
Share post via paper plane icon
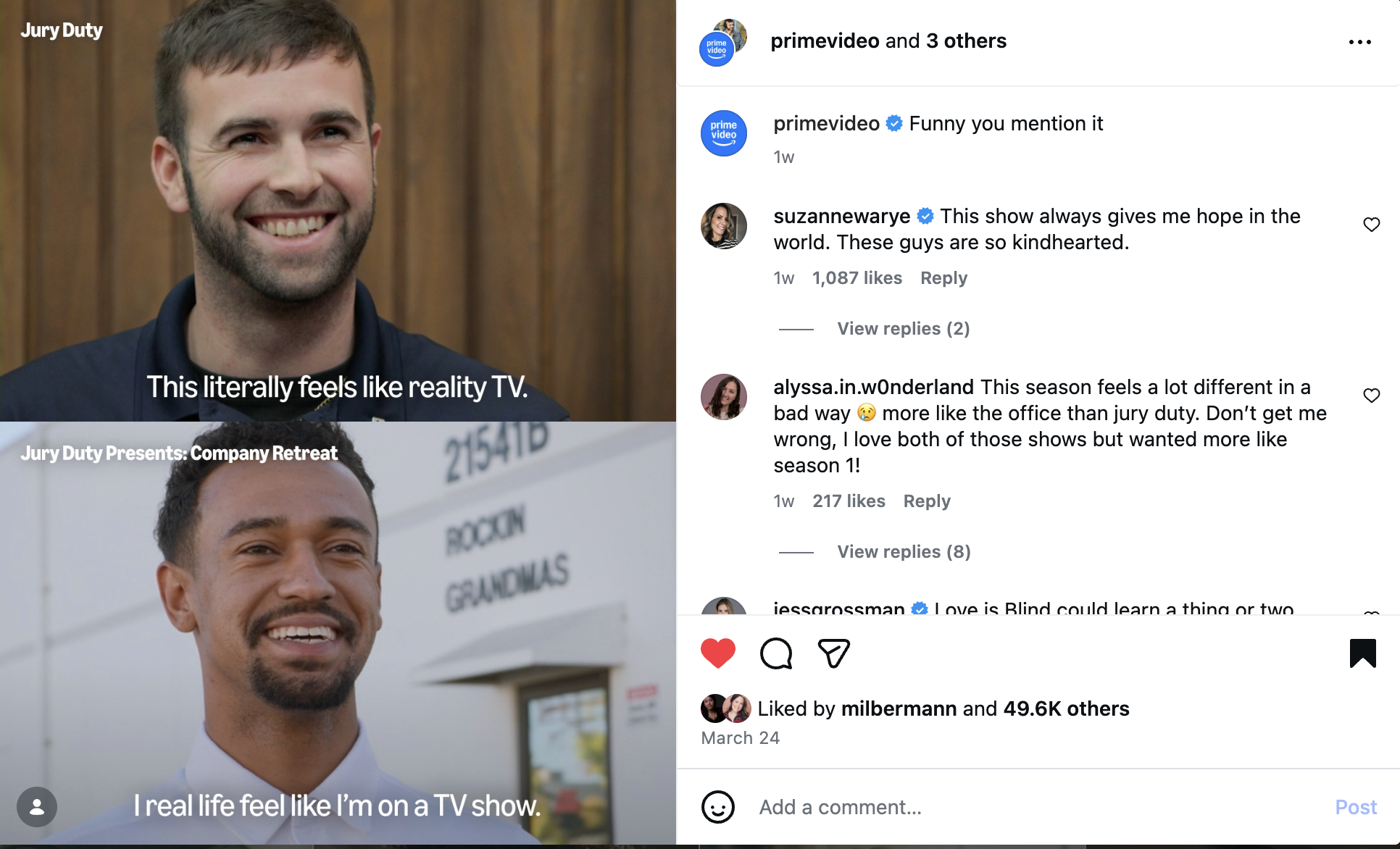tap(833, 653)
